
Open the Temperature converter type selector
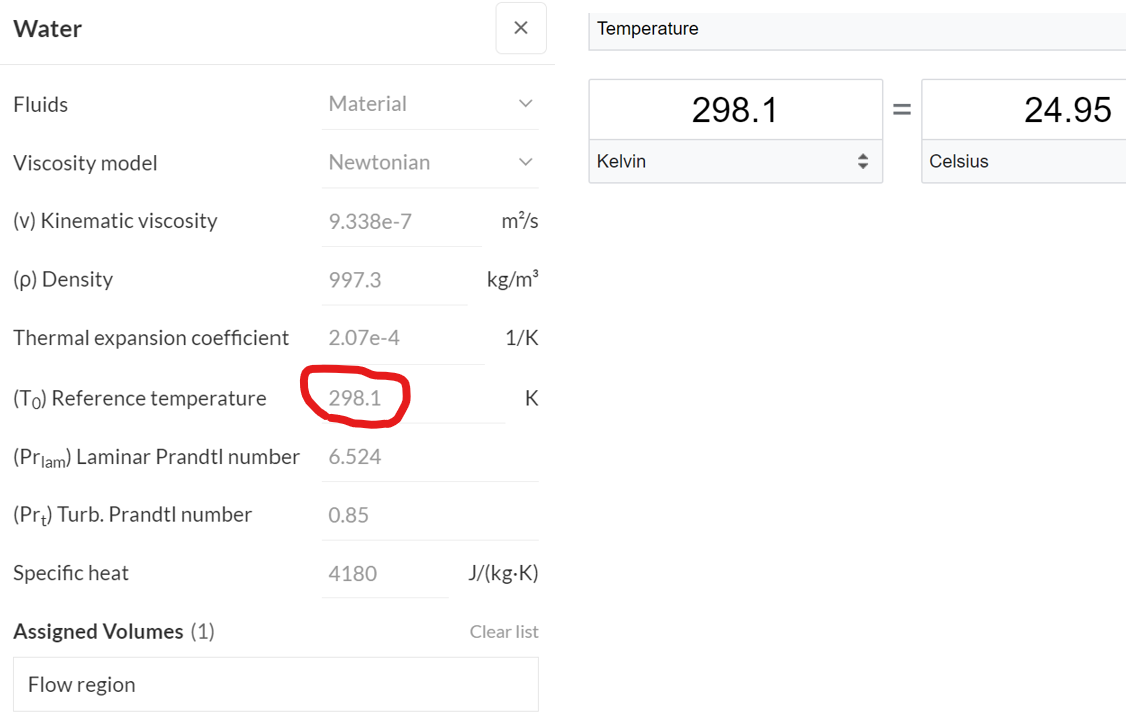pyautogui.click(x=857, y=29)
